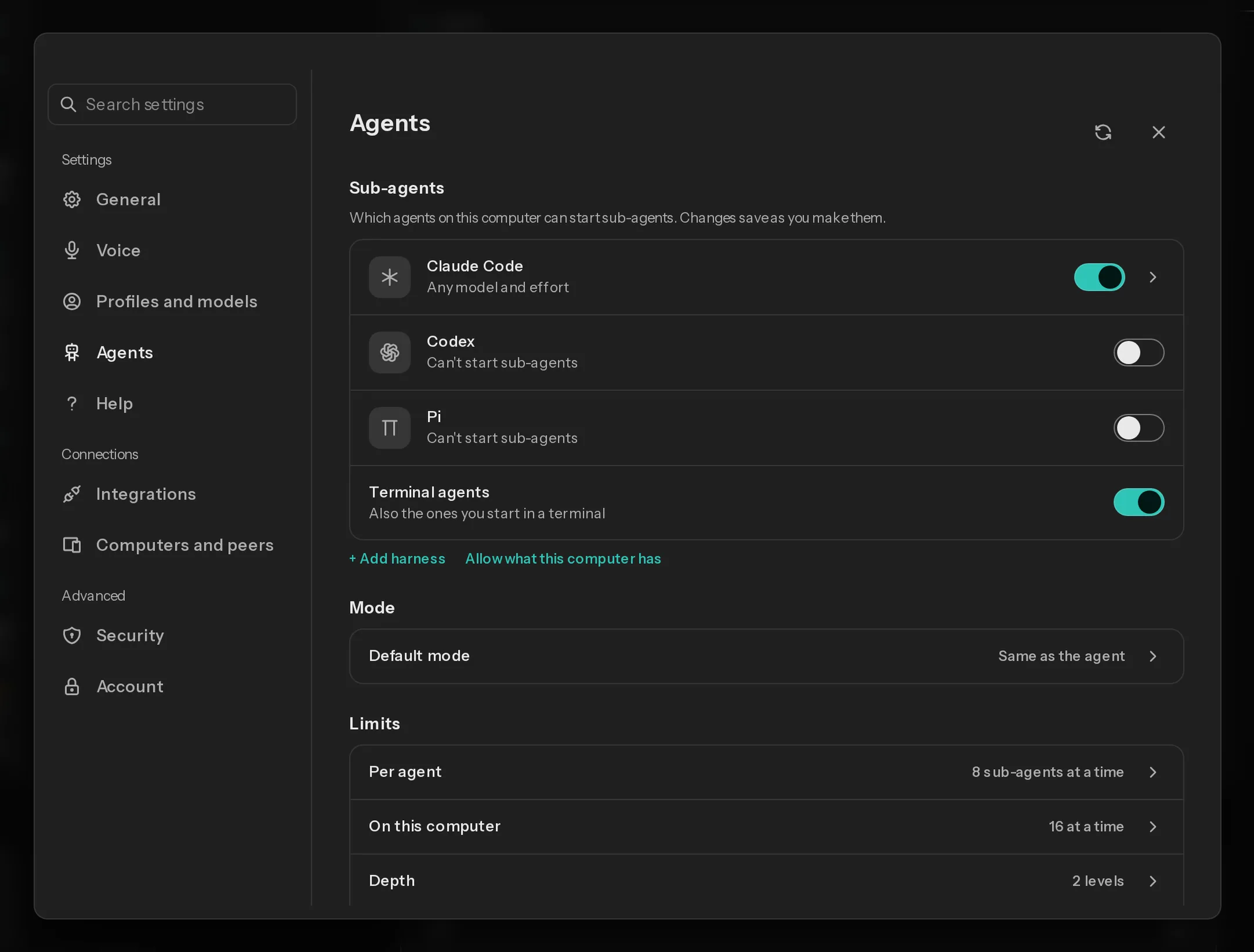Click '8 sub-agents at a time' value

[1048, 772]
